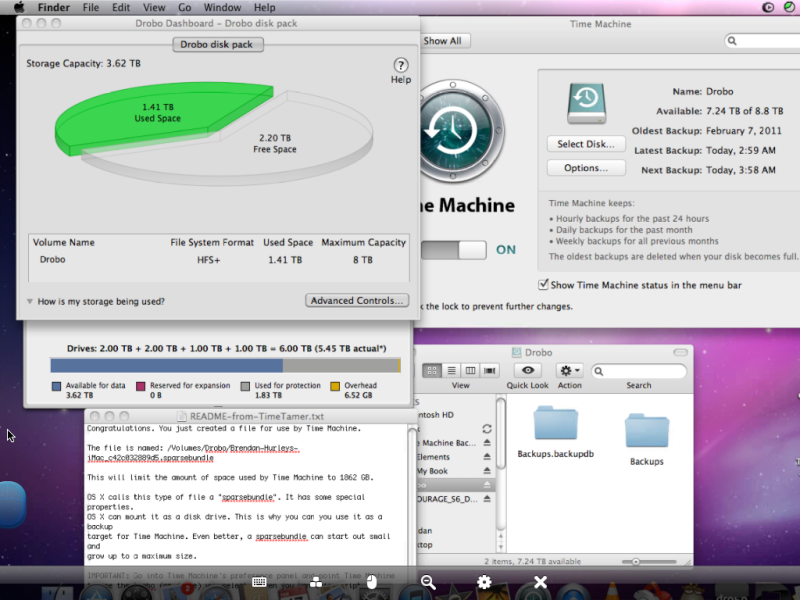Eject the selected Drobo sidebar volume

point(487,485)
